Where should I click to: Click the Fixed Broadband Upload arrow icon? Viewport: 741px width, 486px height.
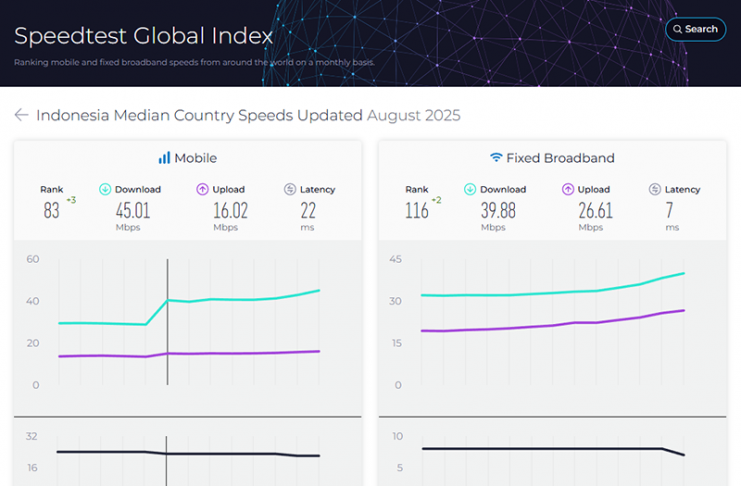[568, 189]
